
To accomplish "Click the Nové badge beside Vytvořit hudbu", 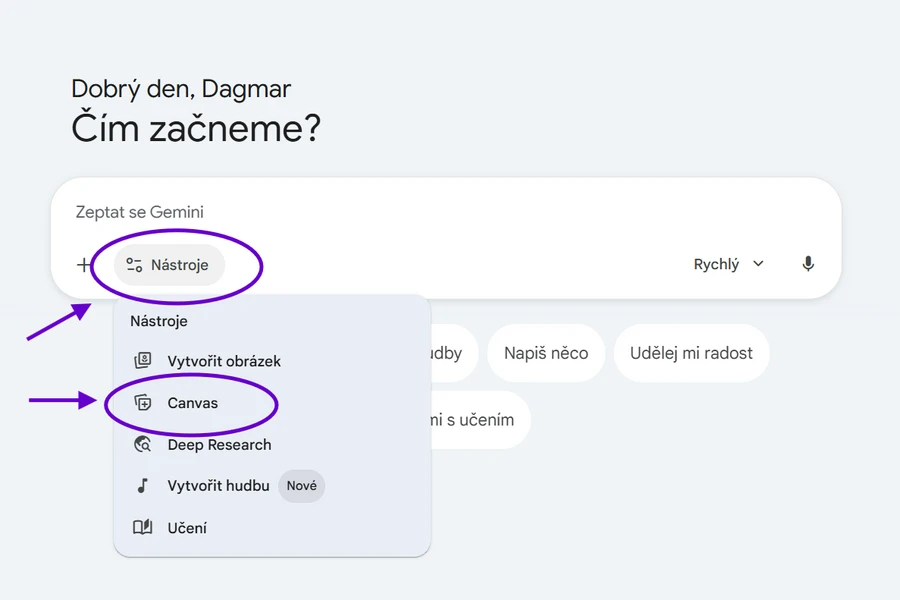I will pos(301,486).
